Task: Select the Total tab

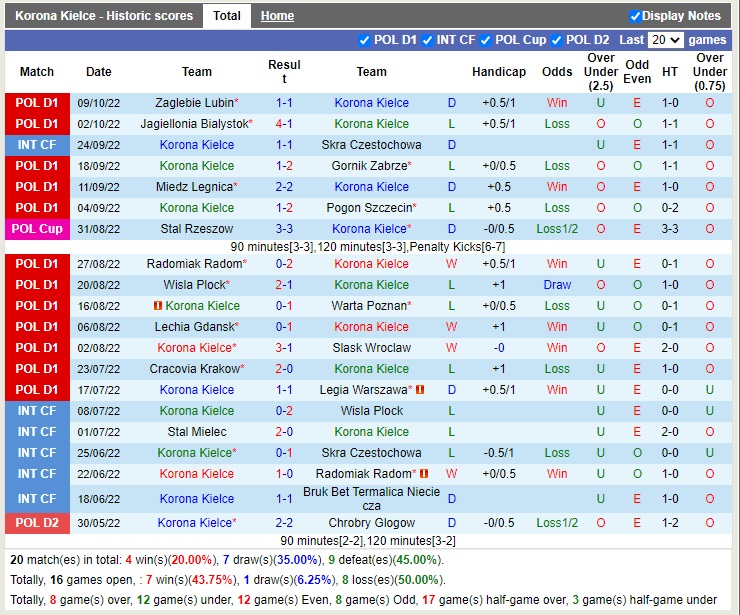Action: click(227, 16)
